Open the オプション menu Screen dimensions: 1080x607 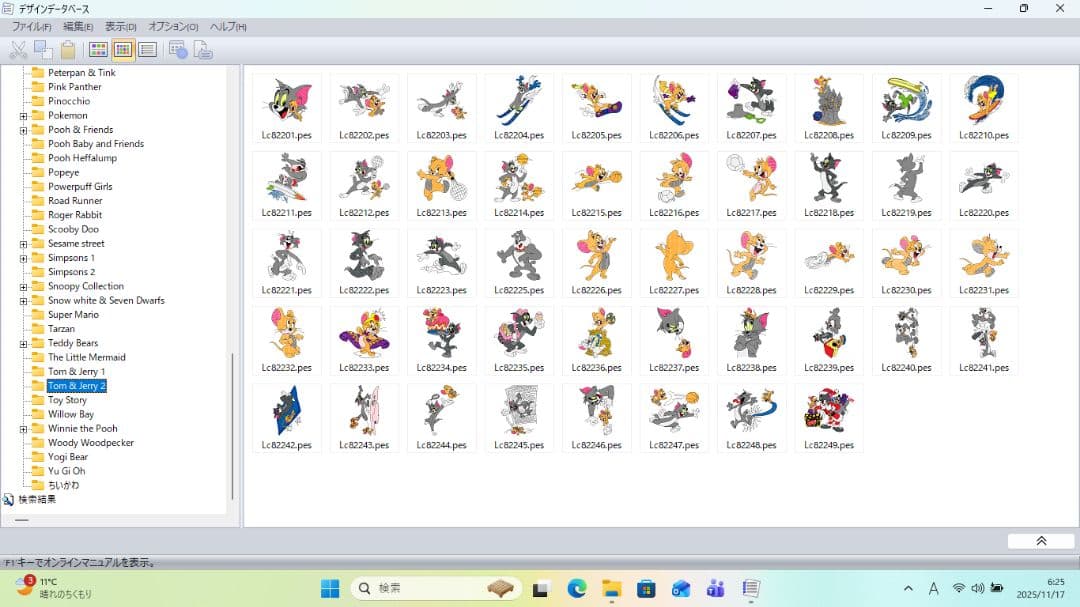[173, 26]
